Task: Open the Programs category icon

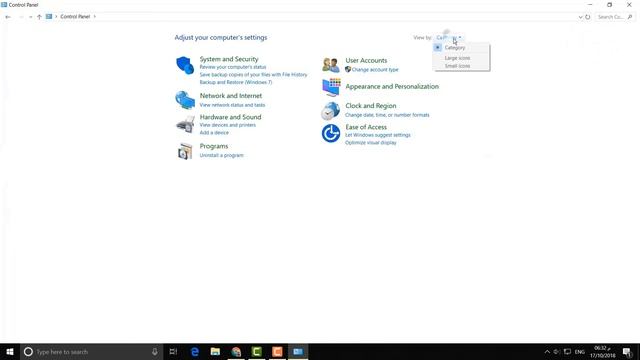Action: (185, 151)
